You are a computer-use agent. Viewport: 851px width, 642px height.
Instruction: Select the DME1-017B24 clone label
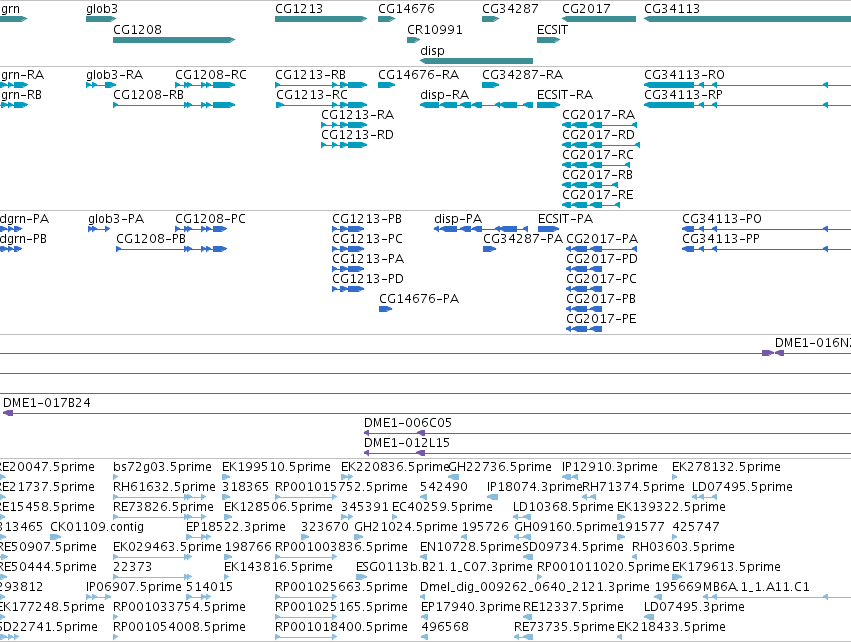tap(47, 403)
